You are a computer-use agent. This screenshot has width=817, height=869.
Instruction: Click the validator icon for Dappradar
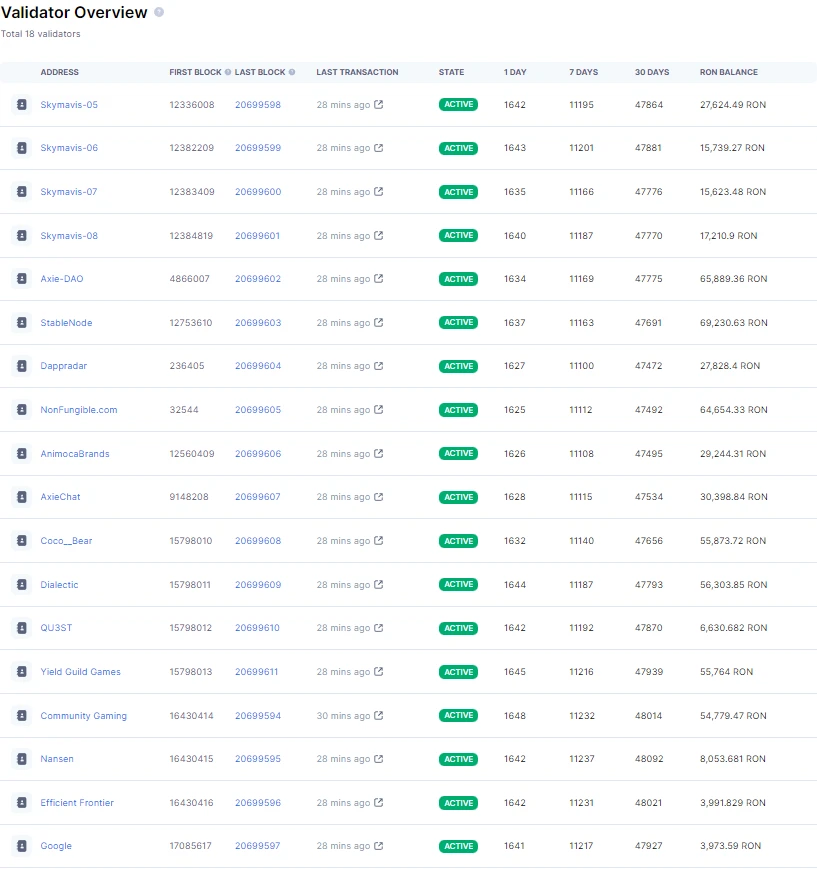coord(22,366)
